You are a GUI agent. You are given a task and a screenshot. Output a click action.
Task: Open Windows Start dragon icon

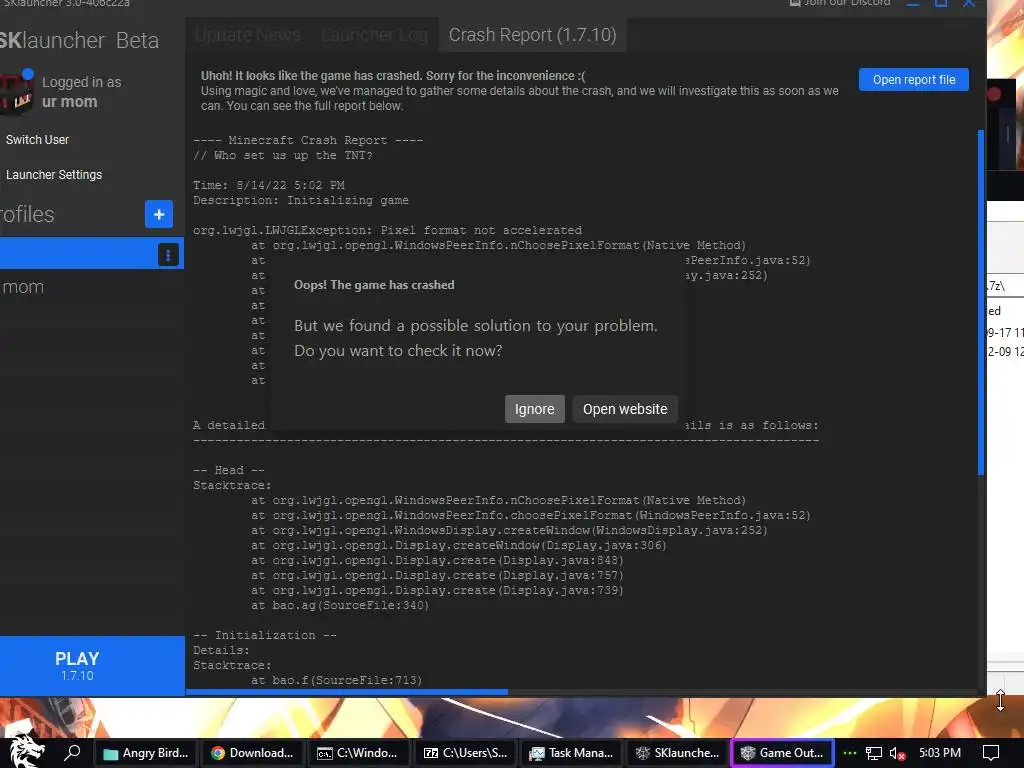coord(25,751)
